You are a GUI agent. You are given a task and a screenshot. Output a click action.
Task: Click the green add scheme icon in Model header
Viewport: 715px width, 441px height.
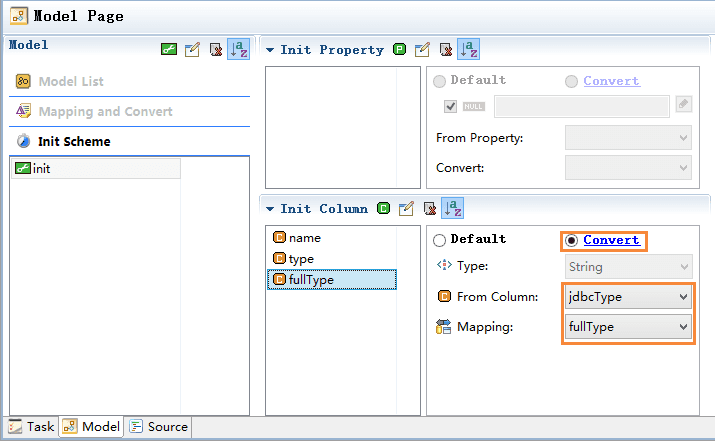169,49
